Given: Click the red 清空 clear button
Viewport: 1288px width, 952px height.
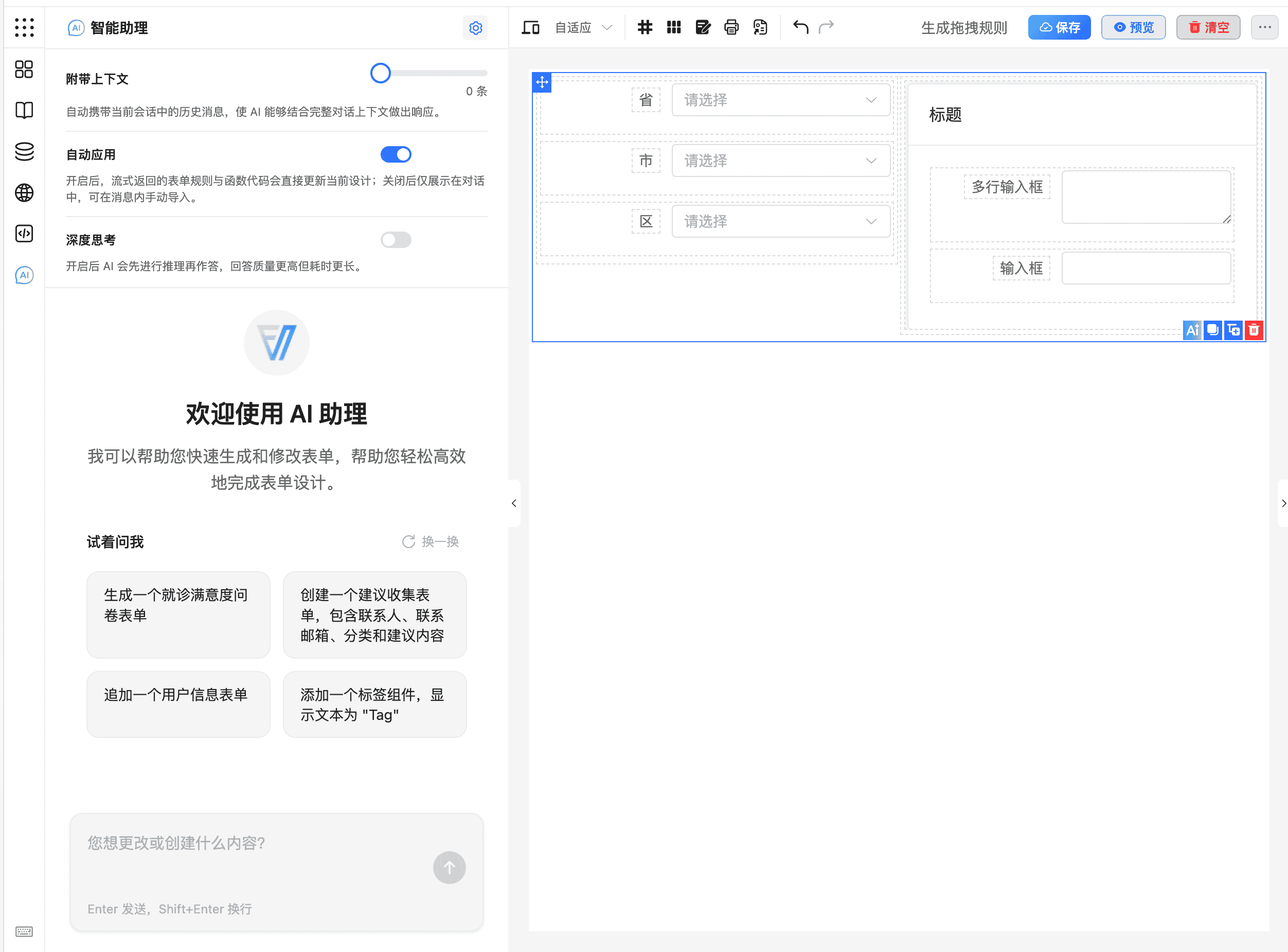Looking at the screenshot, I should [x=1208, y=27].
